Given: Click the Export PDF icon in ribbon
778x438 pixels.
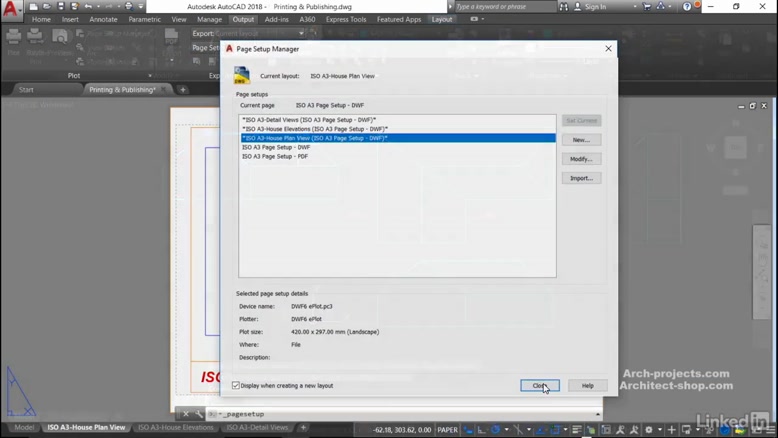Looking at the screenshot, I should click(x=171, y=39).
